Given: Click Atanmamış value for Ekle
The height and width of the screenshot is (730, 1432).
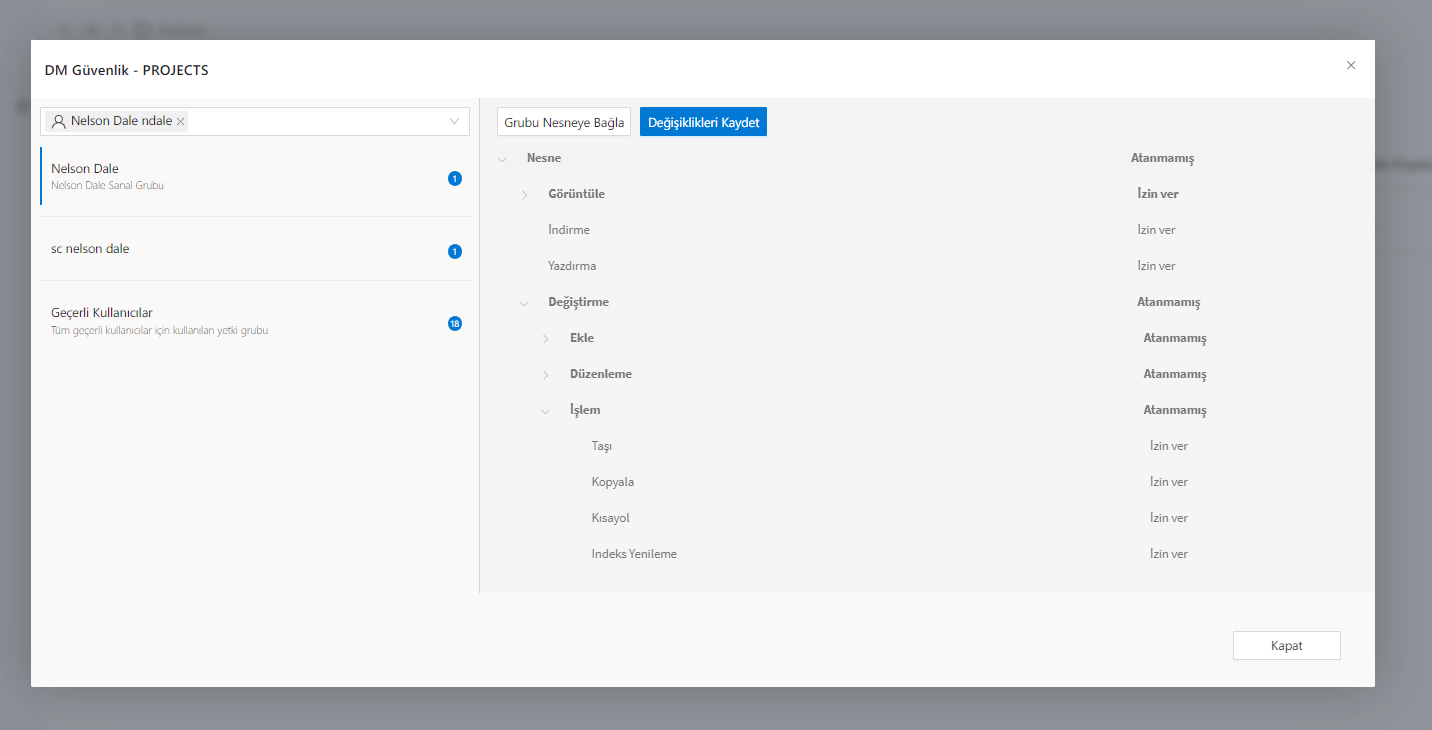Looking at the screenshot, I should pos(1175,338).
